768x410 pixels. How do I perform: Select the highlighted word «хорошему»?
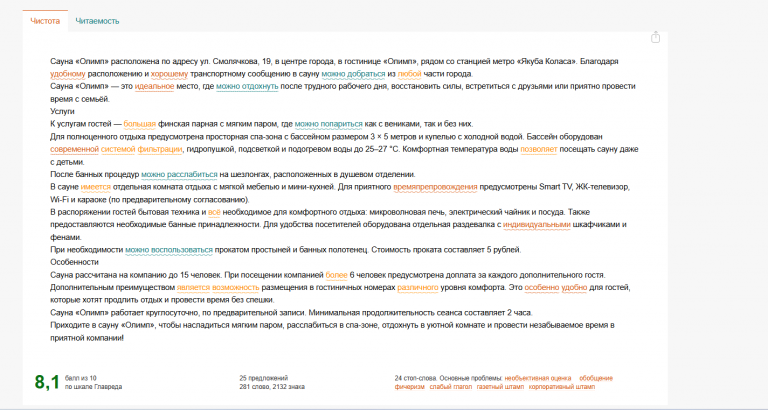pos(169,74)
